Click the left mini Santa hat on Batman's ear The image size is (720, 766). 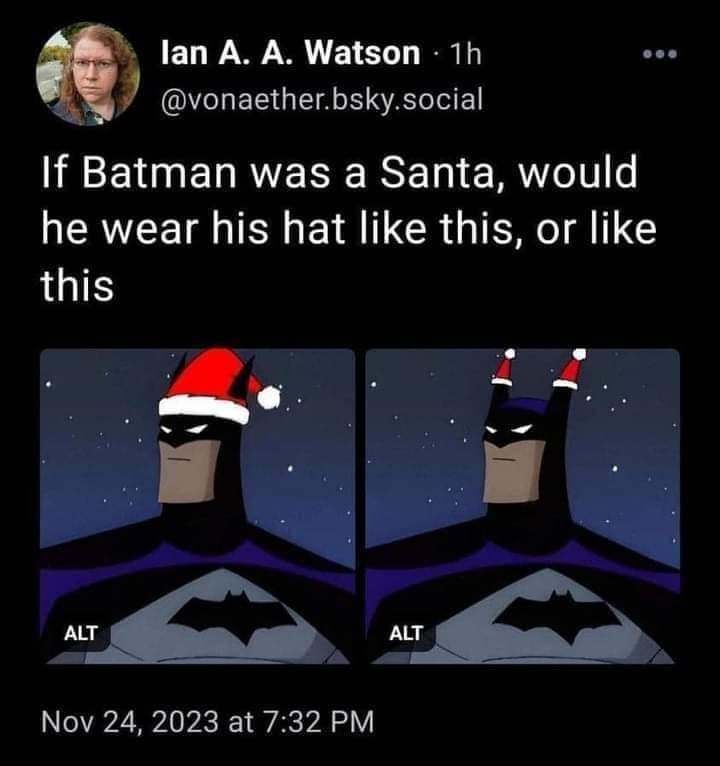[x=505, y=368]
